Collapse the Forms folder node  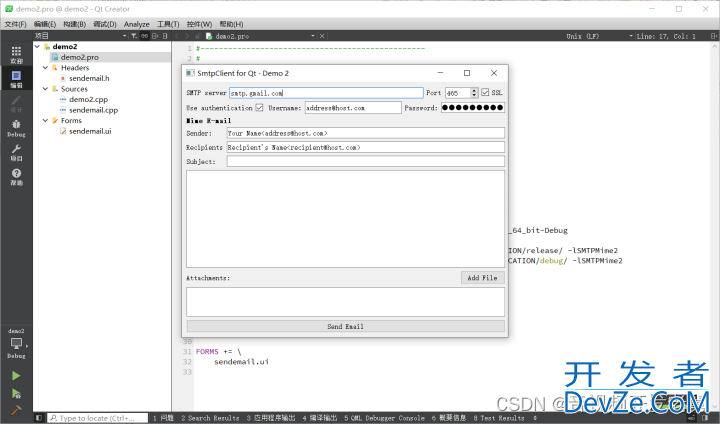(x=45, y=120)
